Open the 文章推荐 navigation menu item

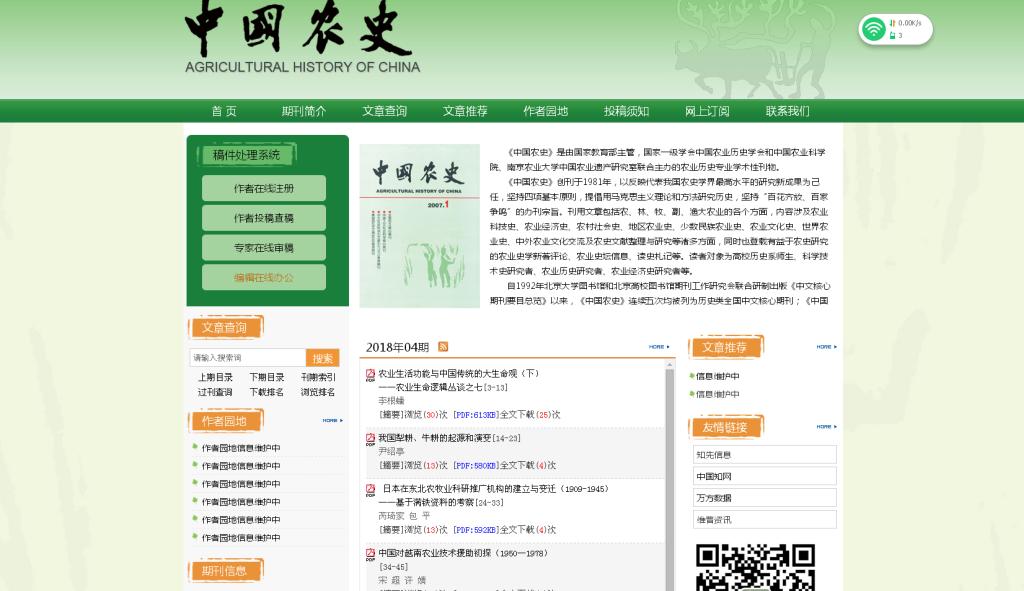coord(465,111)
